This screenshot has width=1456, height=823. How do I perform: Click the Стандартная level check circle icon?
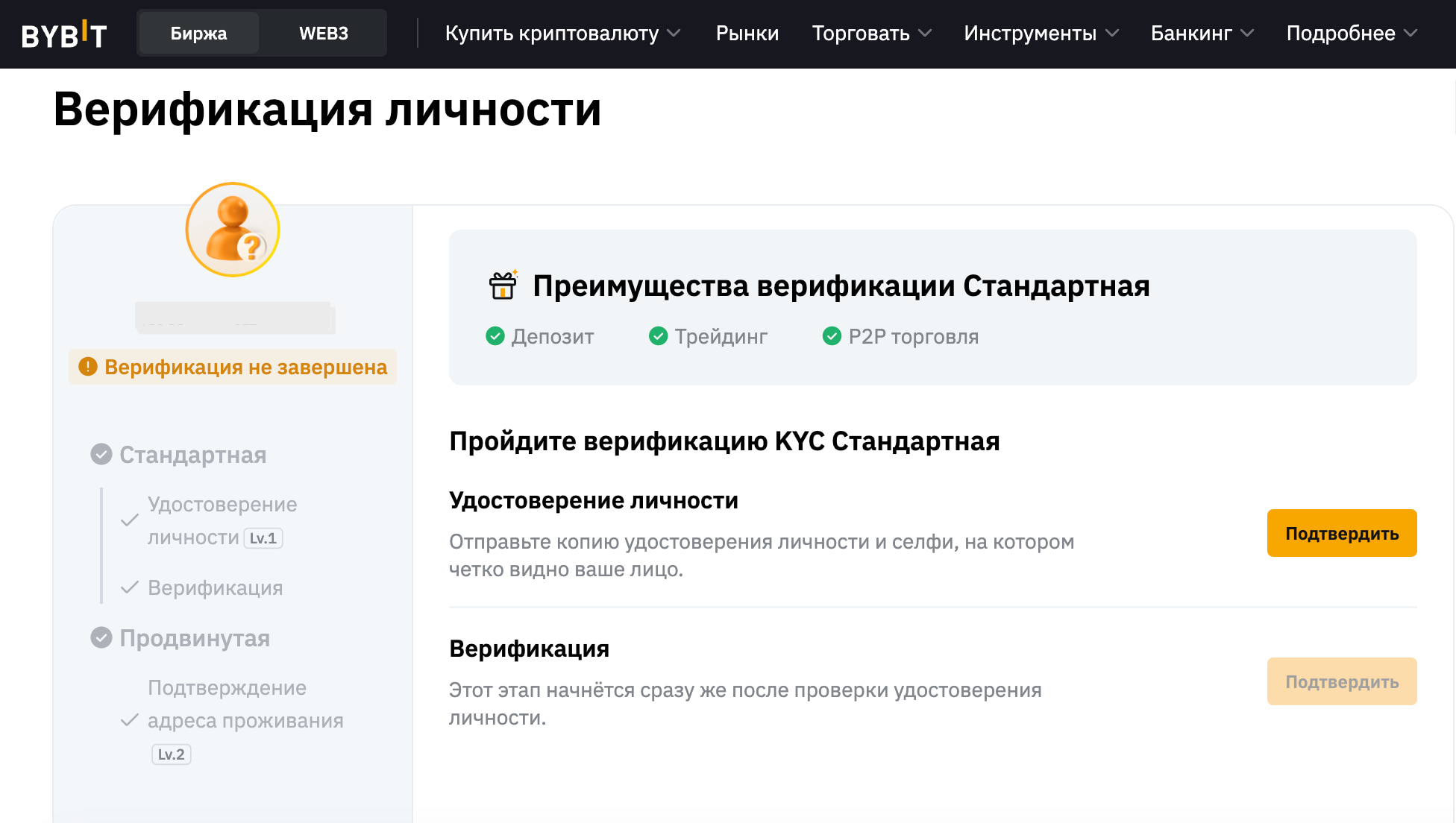click(x=101, y=454)
